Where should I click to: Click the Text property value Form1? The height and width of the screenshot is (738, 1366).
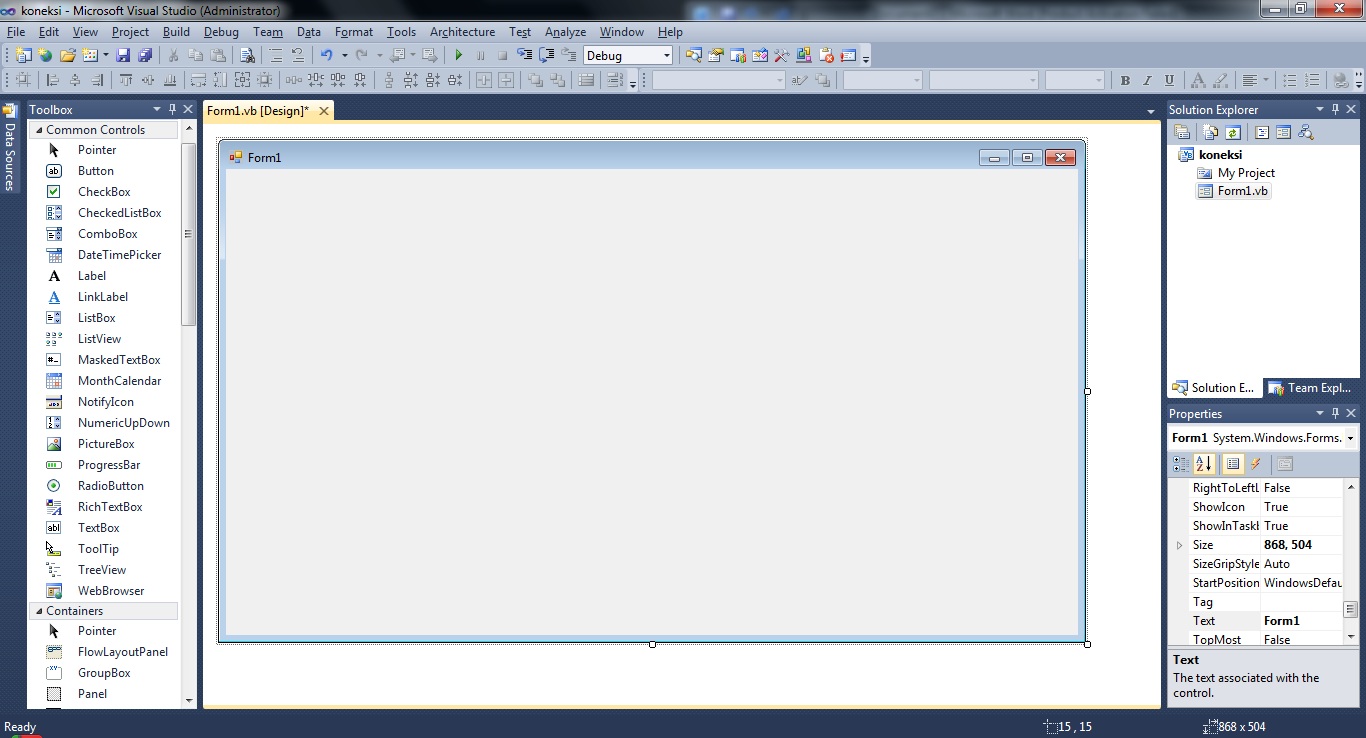(x=1301, y=621)
